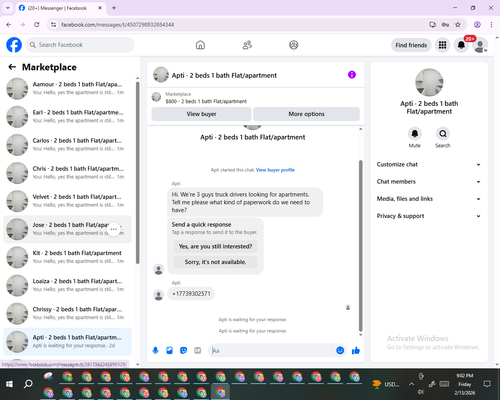Select the Apti chat in the sidebar list

click(68, 342)
